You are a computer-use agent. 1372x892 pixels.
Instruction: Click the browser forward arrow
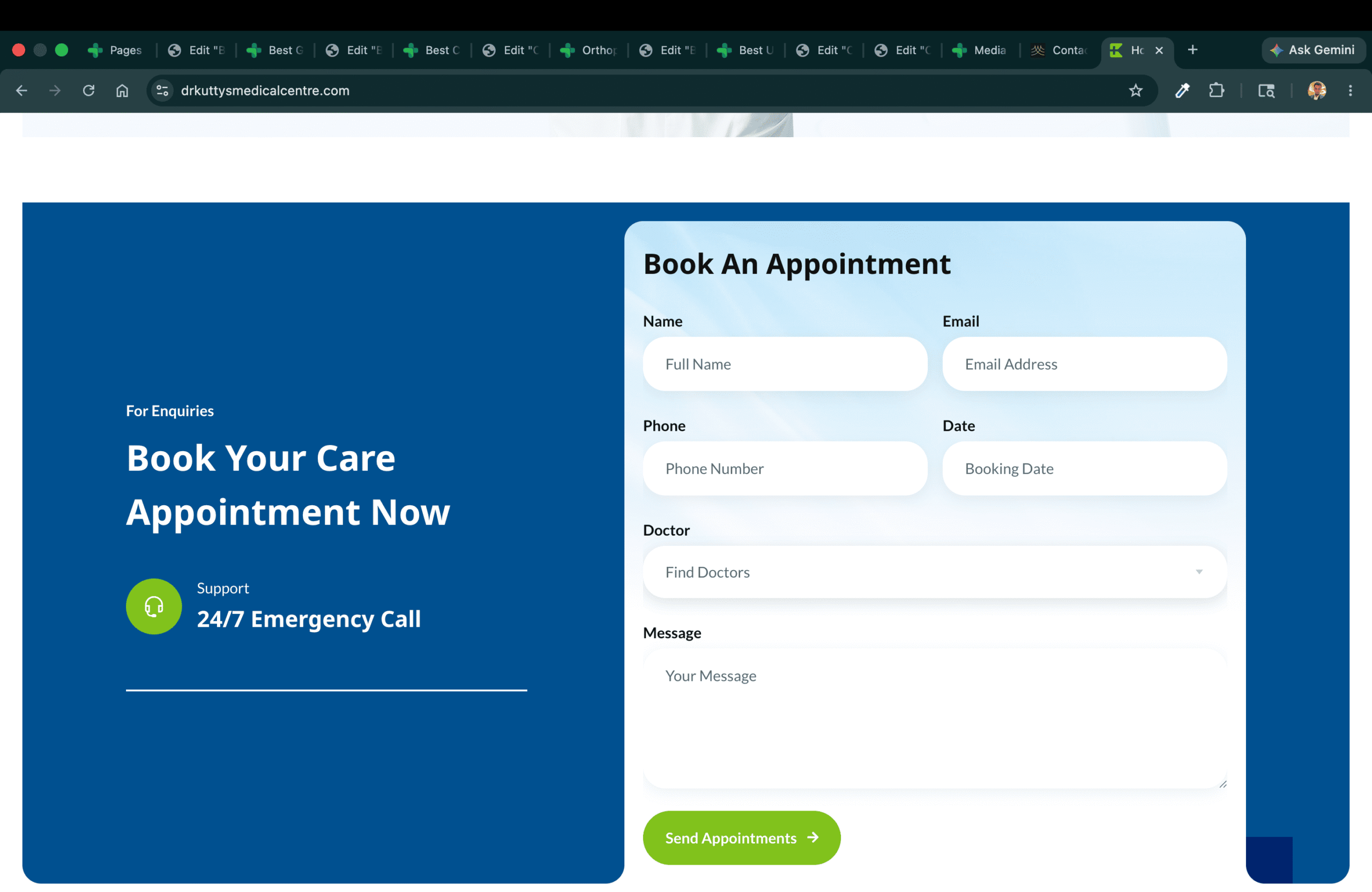[55, 91]
